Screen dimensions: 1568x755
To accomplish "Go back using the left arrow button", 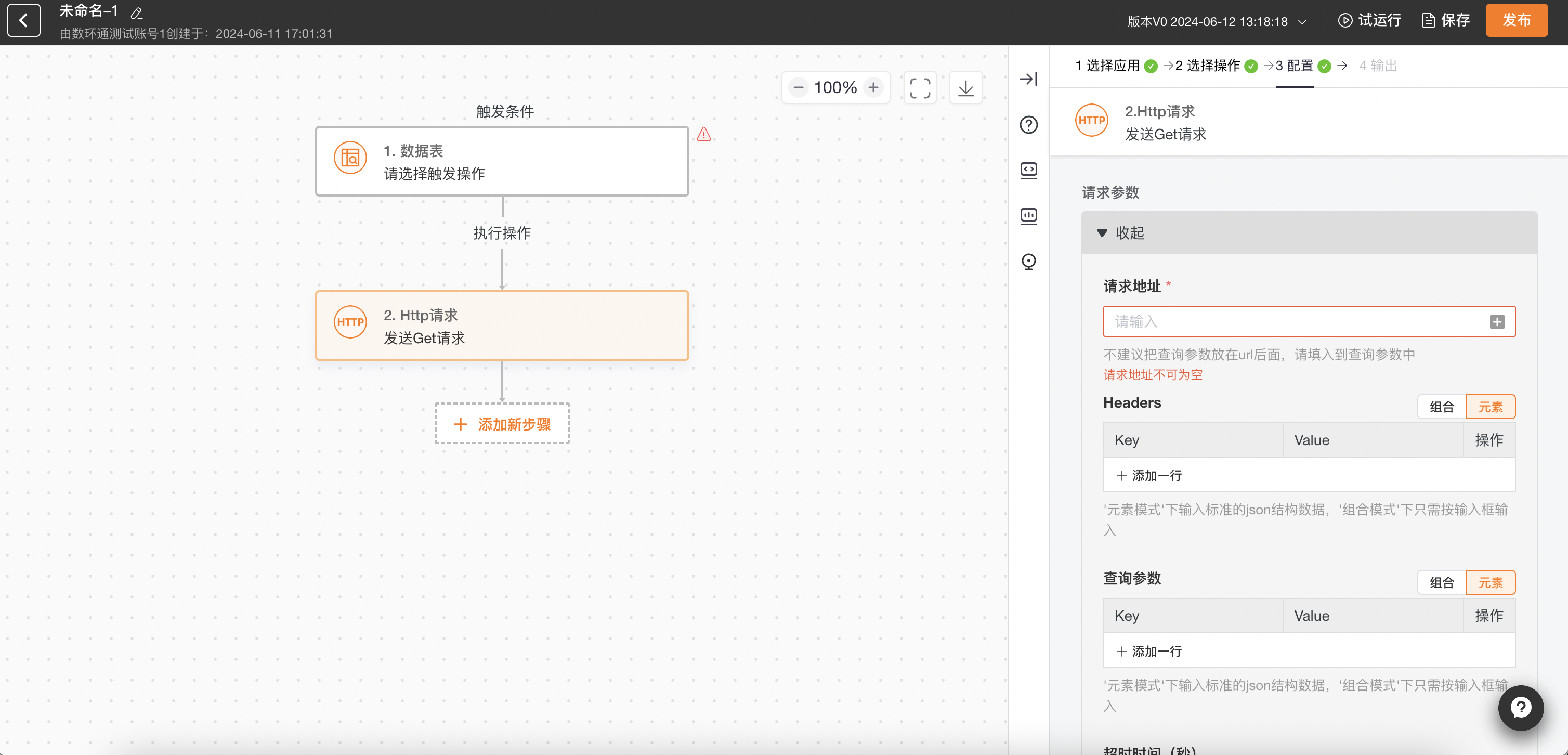I will tap(24, 21).
